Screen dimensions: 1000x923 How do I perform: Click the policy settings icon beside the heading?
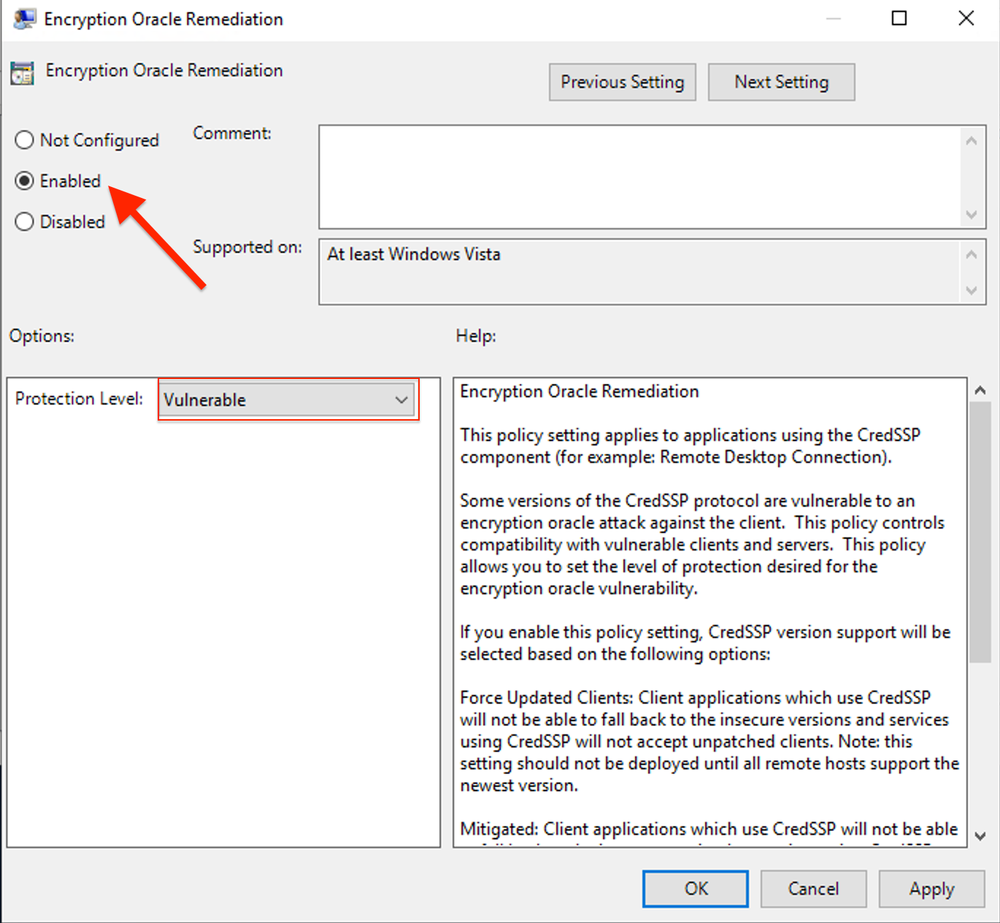[x=24, y=71]
